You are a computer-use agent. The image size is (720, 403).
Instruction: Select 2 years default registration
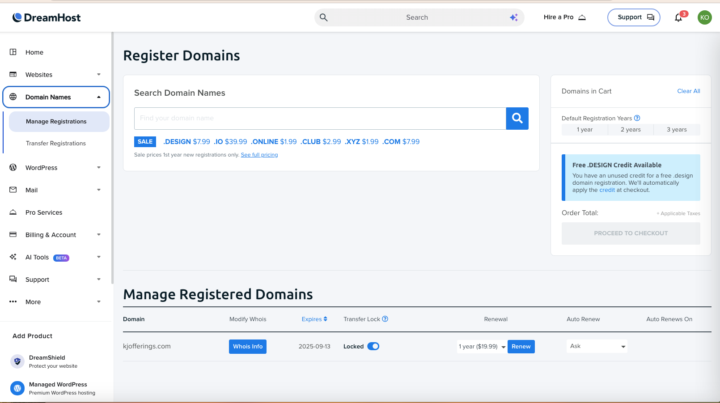(630, 129)
